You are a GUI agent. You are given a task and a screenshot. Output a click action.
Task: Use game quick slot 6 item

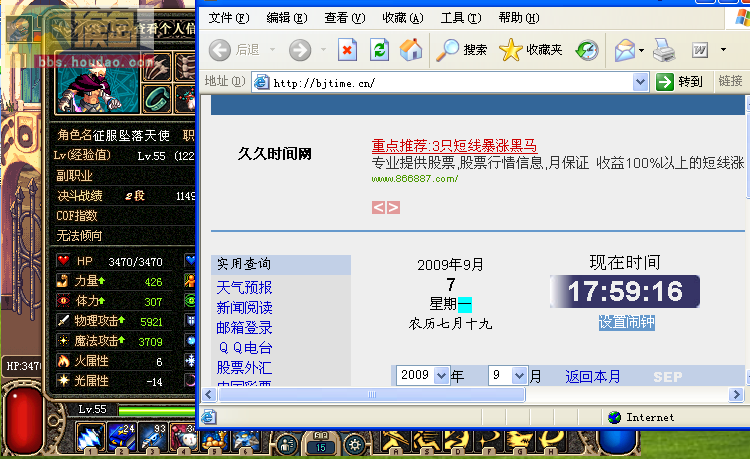246,442
